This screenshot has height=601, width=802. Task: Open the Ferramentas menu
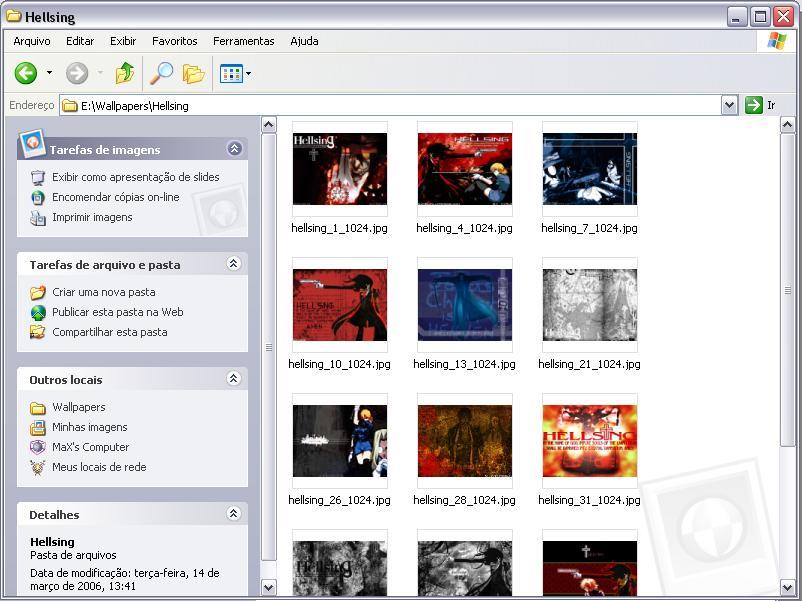pos(243,41)
